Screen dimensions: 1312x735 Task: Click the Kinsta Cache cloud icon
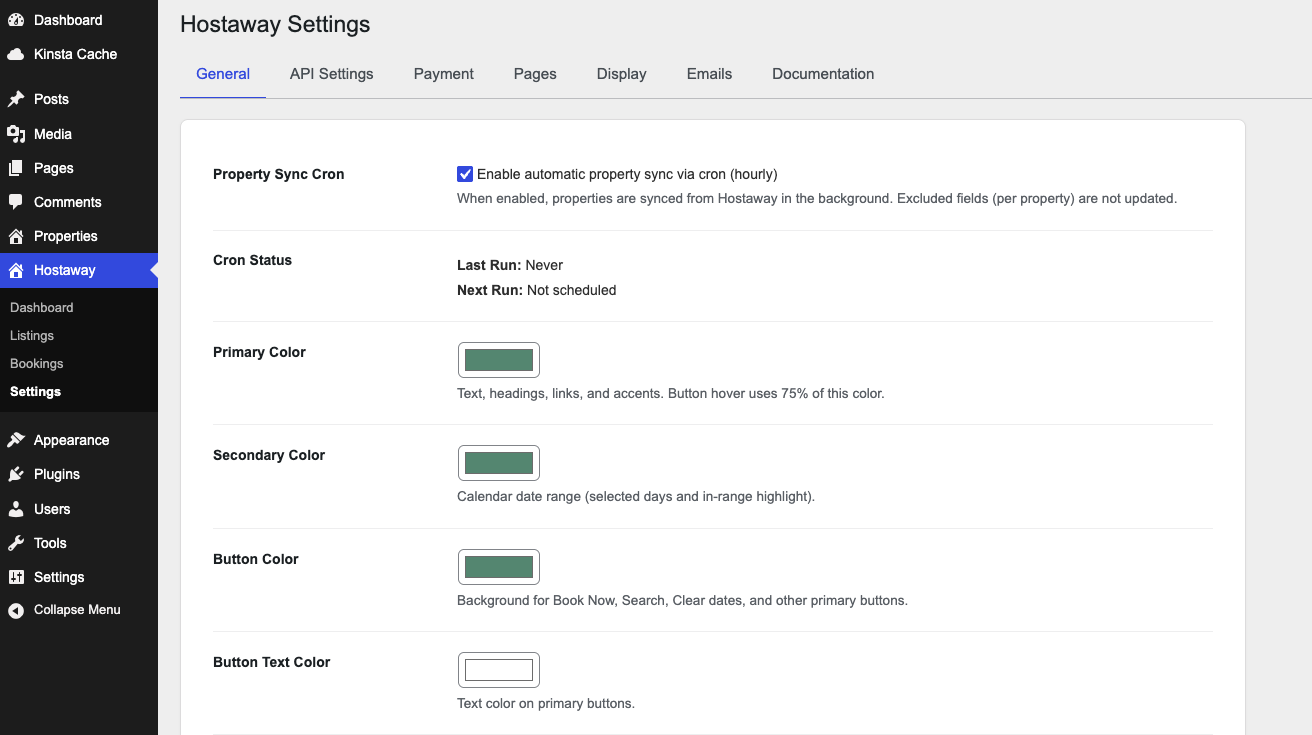pos(16,54)
